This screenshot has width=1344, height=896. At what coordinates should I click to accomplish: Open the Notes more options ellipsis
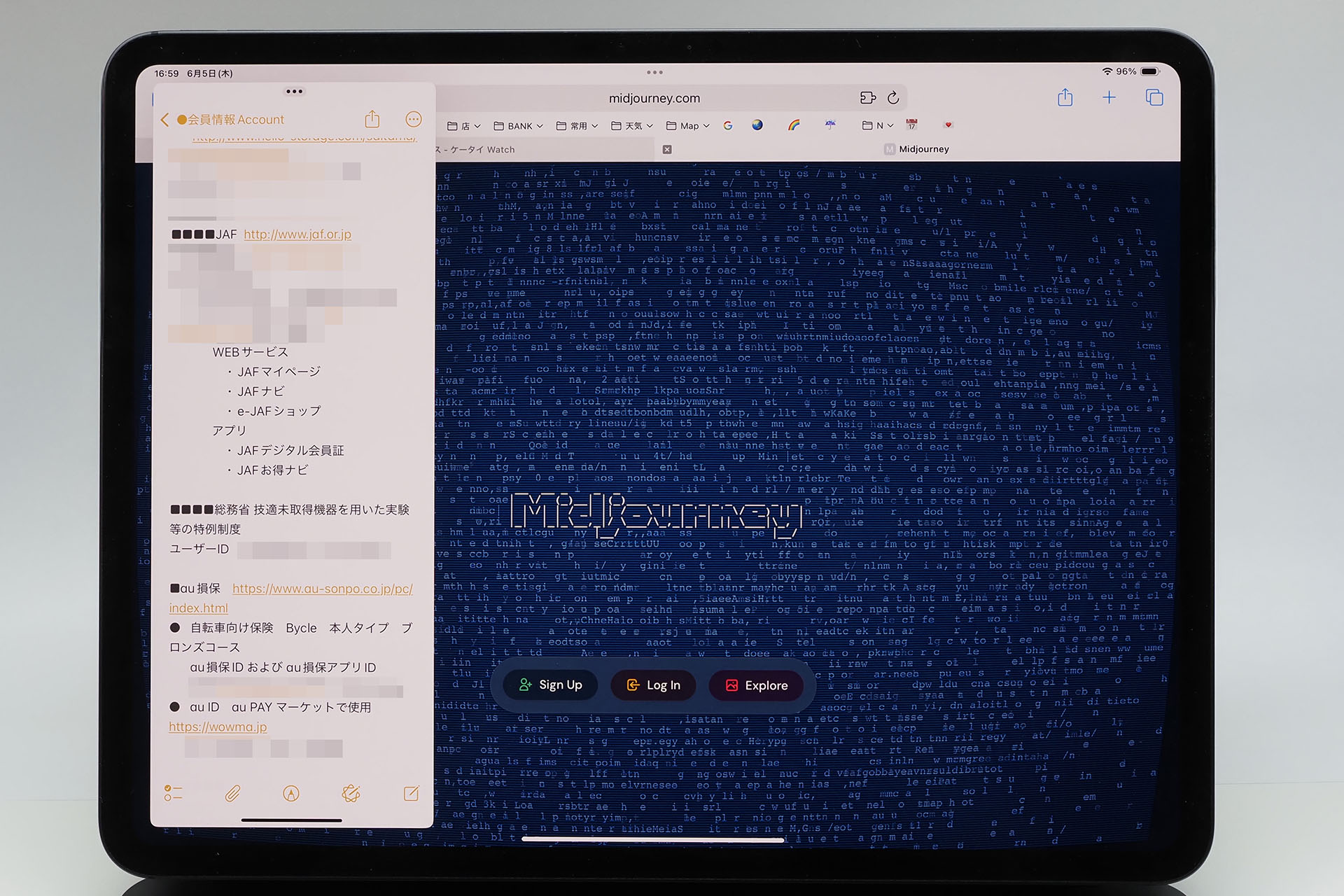[414, 120]
